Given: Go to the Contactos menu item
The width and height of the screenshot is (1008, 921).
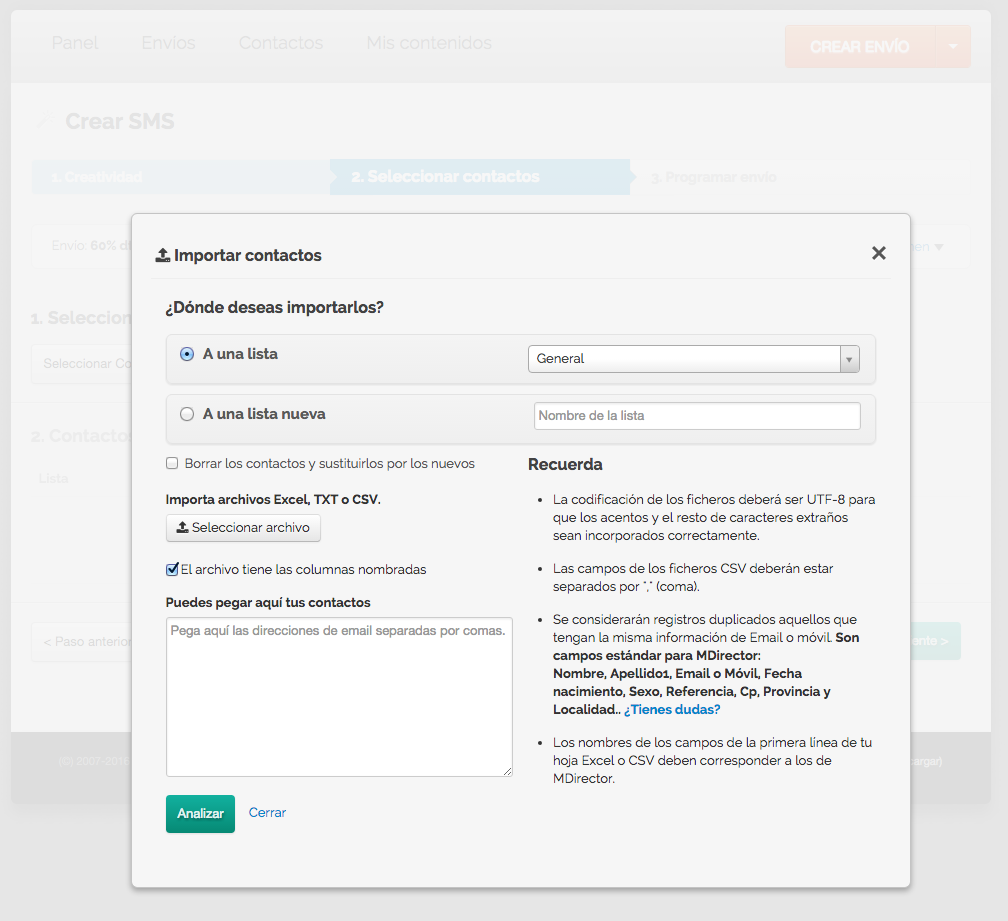Looking at the screenshot, I should click(281, 43).
